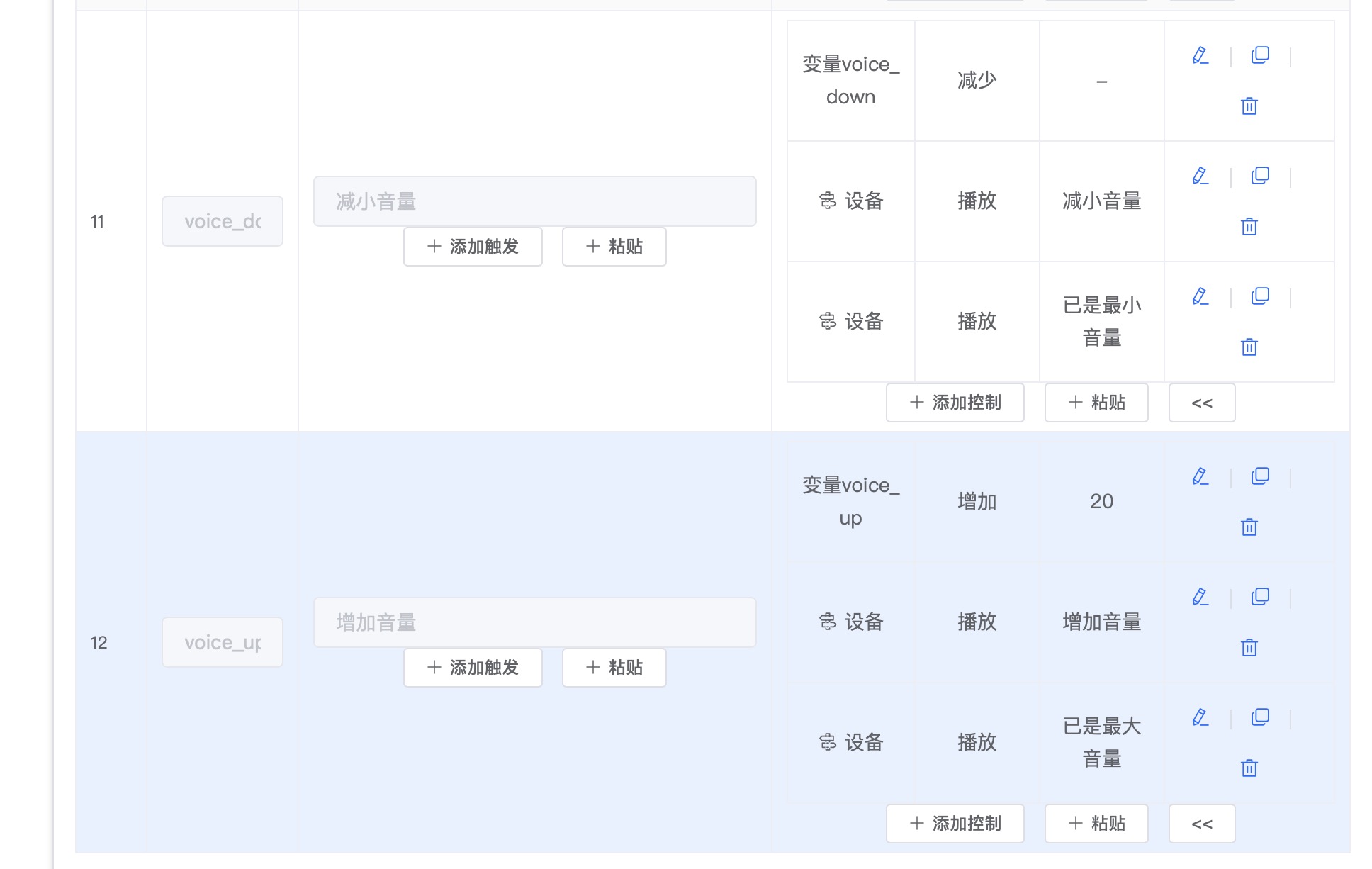1372x869 pixels.
Task: Copy the 变量voice_down control entry
Action: 1259,55
